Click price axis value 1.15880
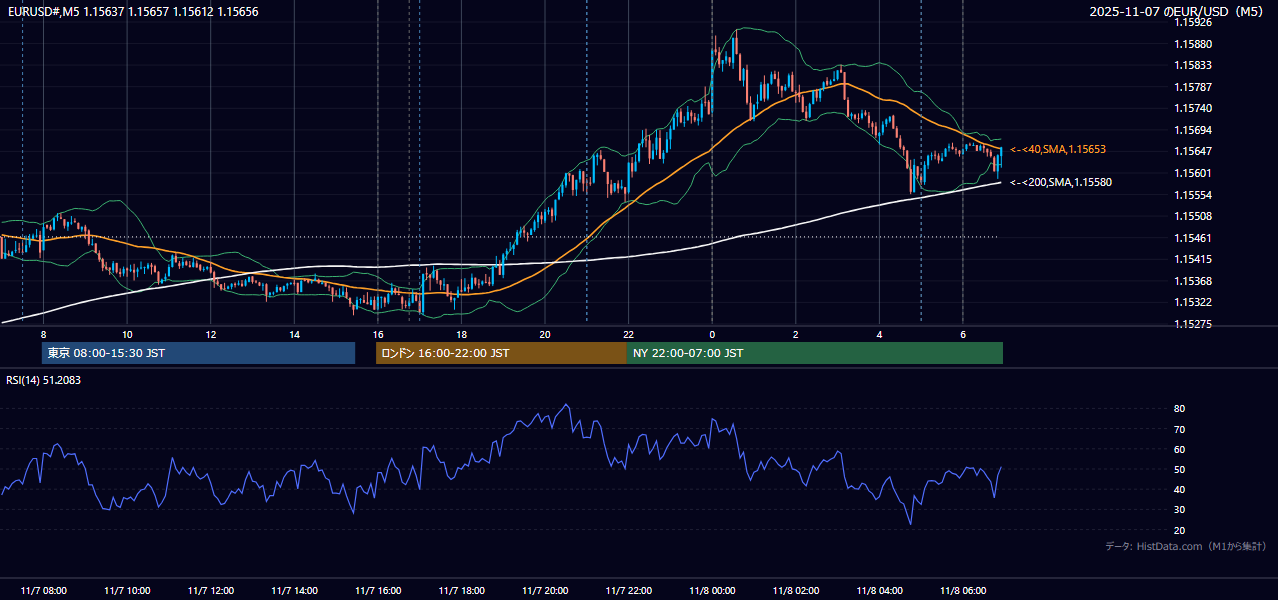This screenshot has width=1278, height=600. [1193, 44]
